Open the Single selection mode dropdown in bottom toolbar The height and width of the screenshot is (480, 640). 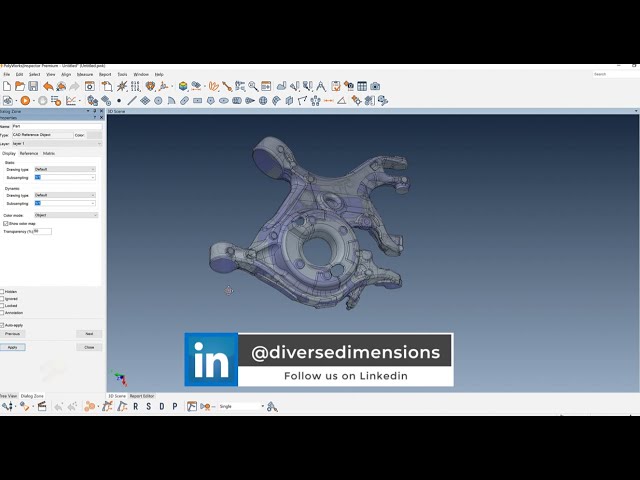click(x=241, y=407)
